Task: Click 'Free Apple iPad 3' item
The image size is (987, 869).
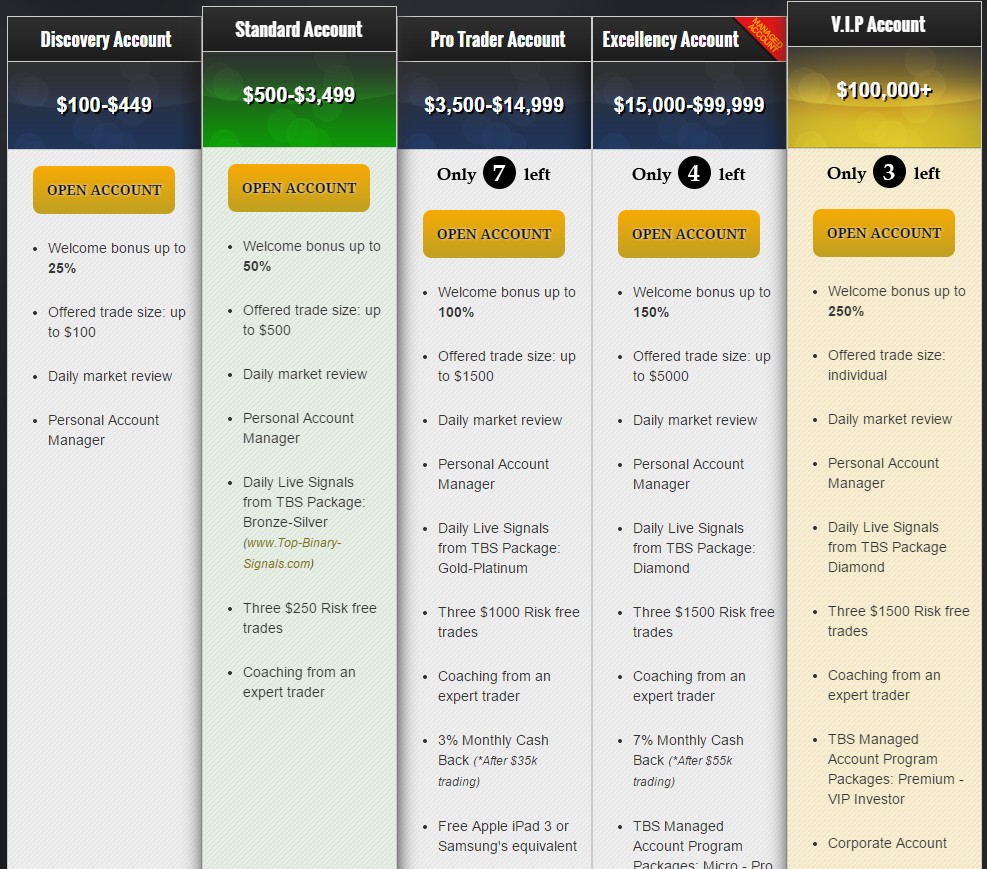Action: [507, 836]
